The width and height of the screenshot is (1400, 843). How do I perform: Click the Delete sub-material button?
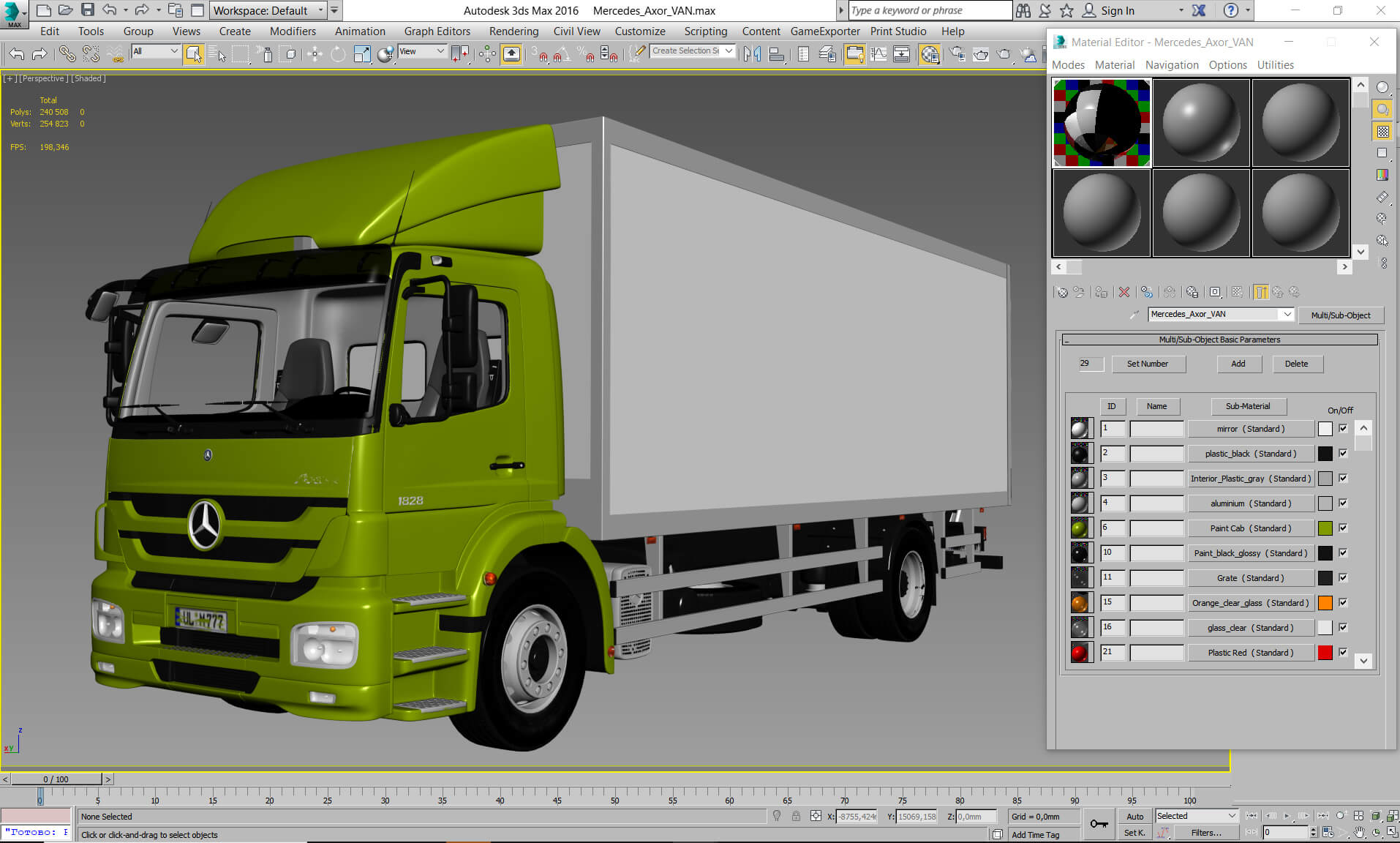tap(1297, 364)
